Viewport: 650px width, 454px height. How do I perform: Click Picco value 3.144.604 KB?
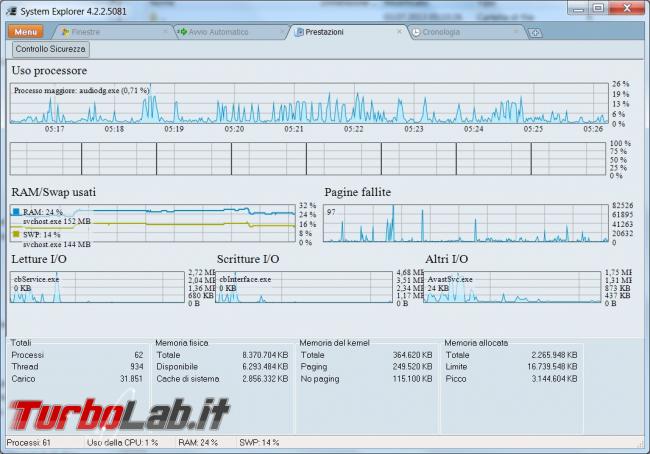coord(554,379)
